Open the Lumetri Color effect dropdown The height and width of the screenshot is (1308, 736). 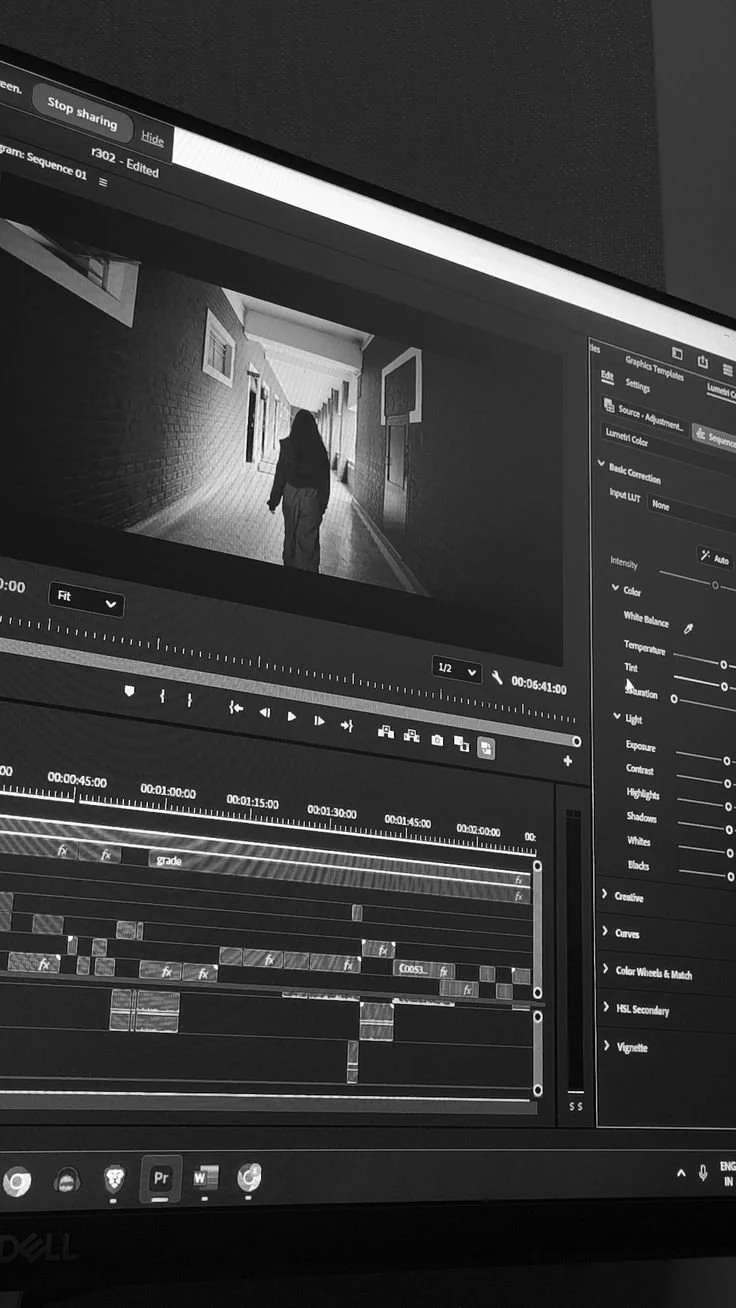click(668, 447)
